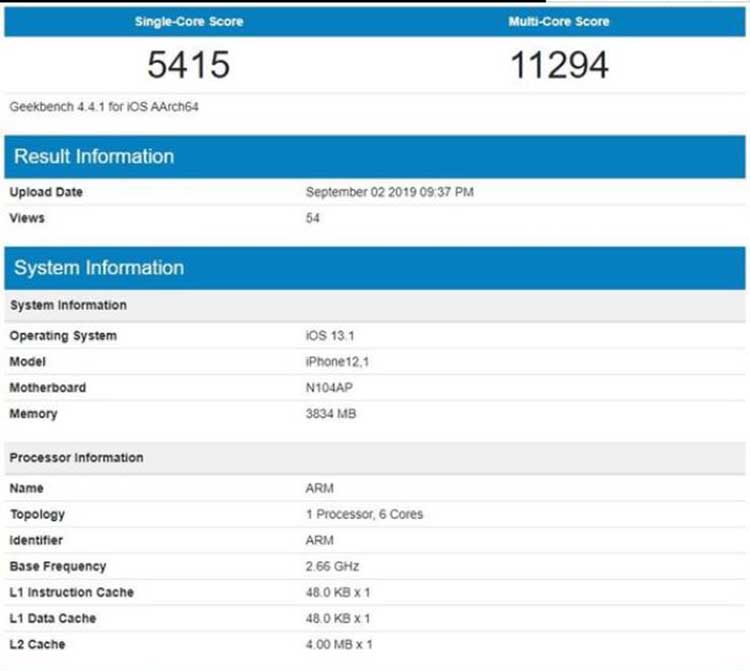Viewport: 750px width, 671px height.
Task: Click the Views label
Action: pyautogui.click(x=27, y=218)
